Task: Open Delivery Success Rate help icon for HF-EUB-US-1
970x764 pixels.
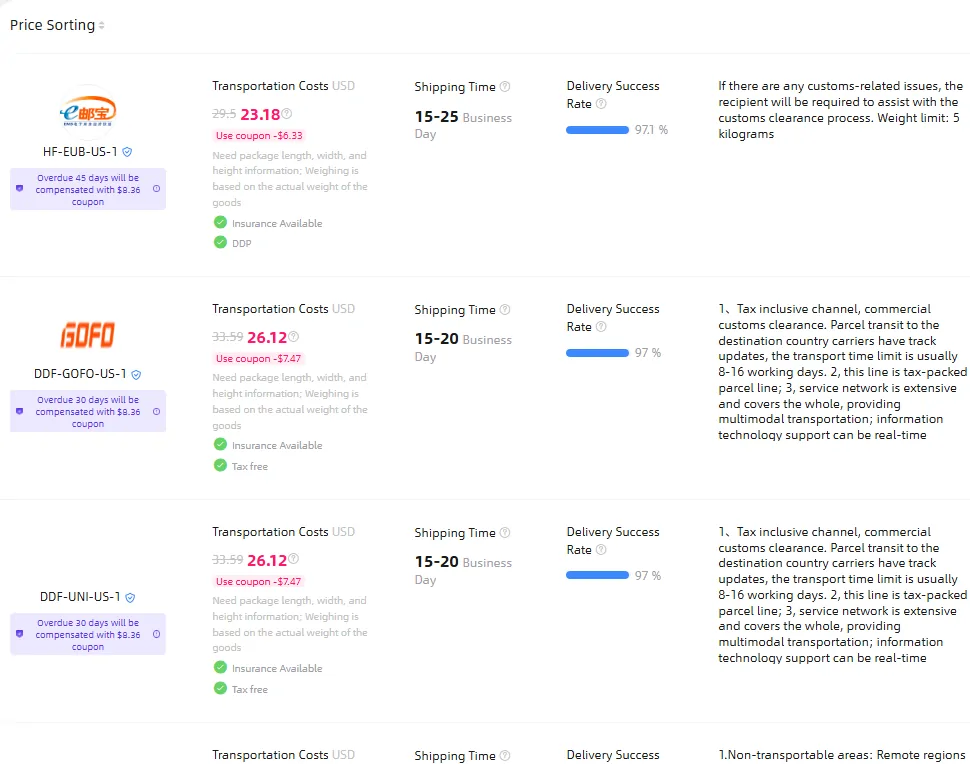Action: [x=601, y=104]
